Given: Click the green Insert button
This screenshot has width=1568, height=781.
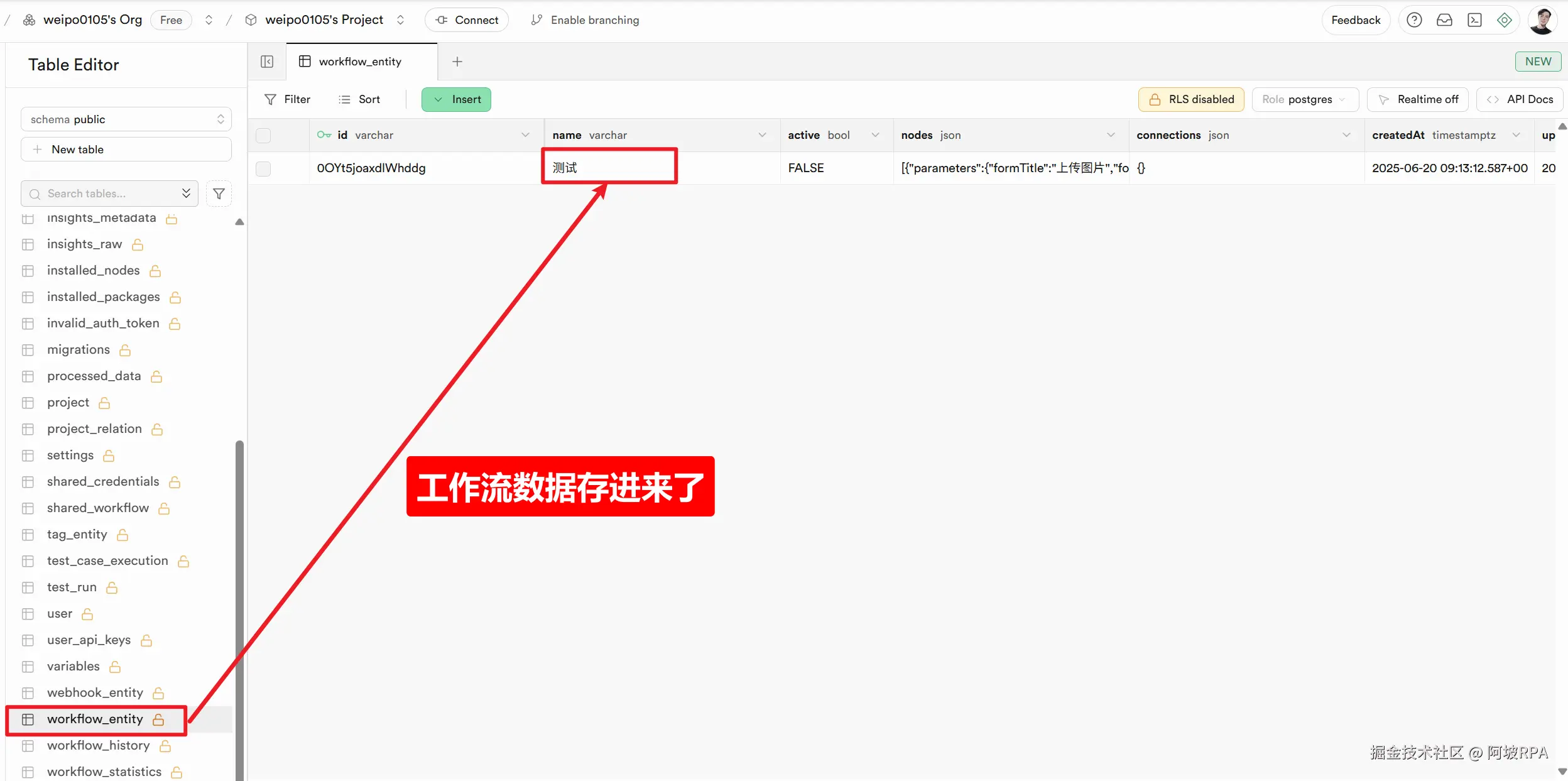Looking at the screenshot, I should [x=456, y=99].
